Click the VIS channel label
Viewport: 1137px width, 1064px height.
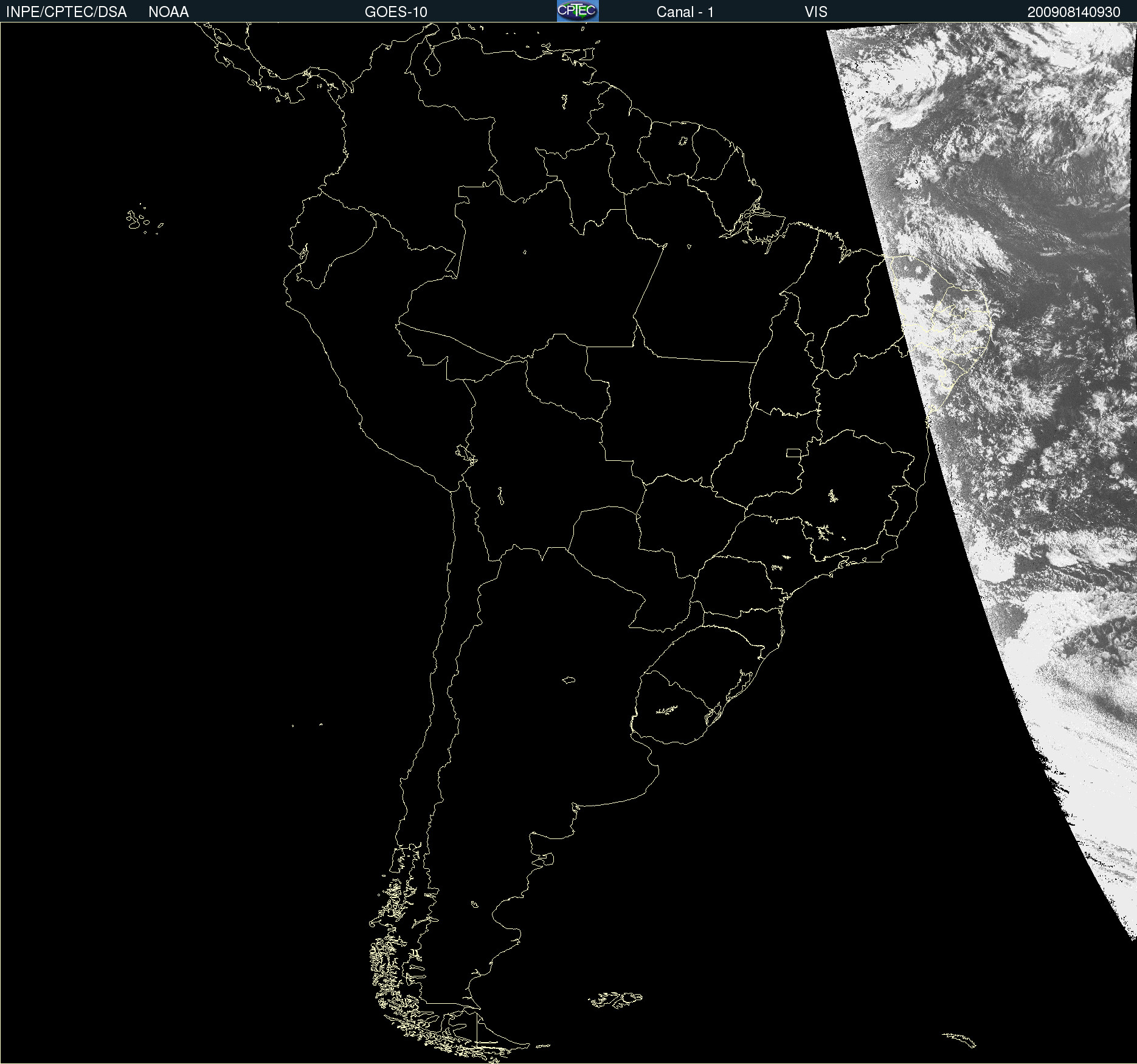(816, 12)
